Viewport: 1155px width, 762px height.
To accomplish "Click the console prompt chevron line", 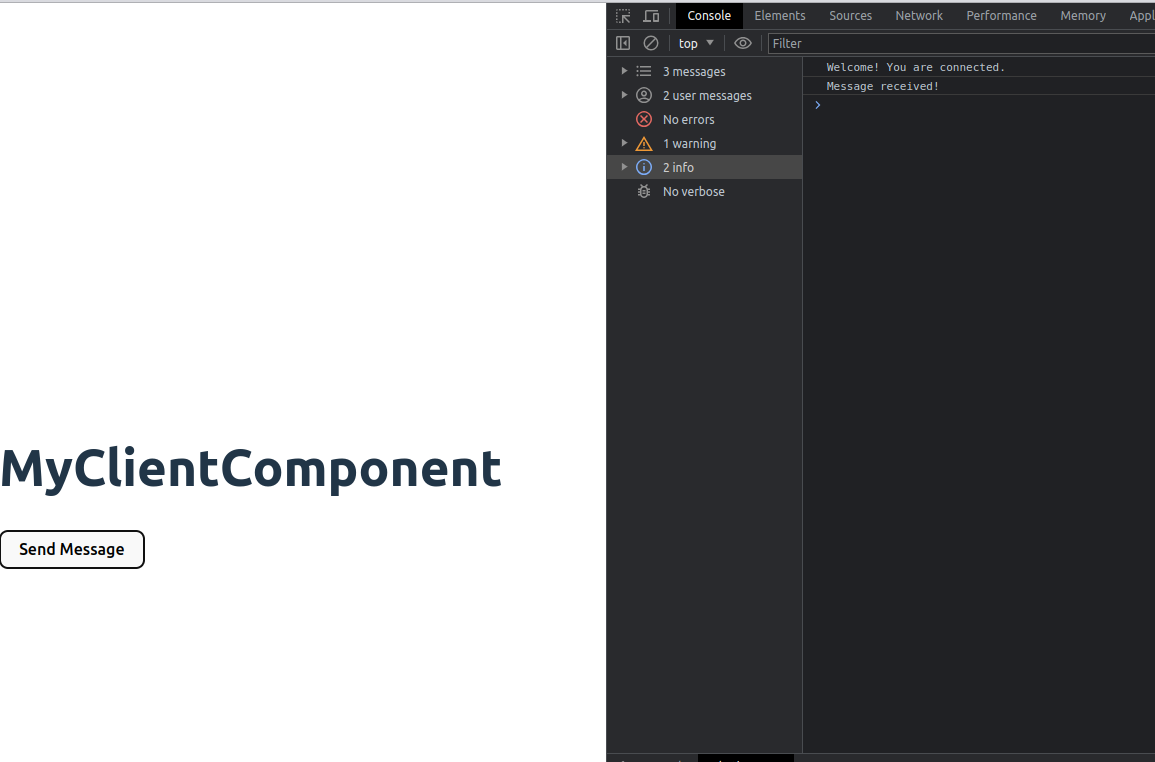I will coord(979,105).
